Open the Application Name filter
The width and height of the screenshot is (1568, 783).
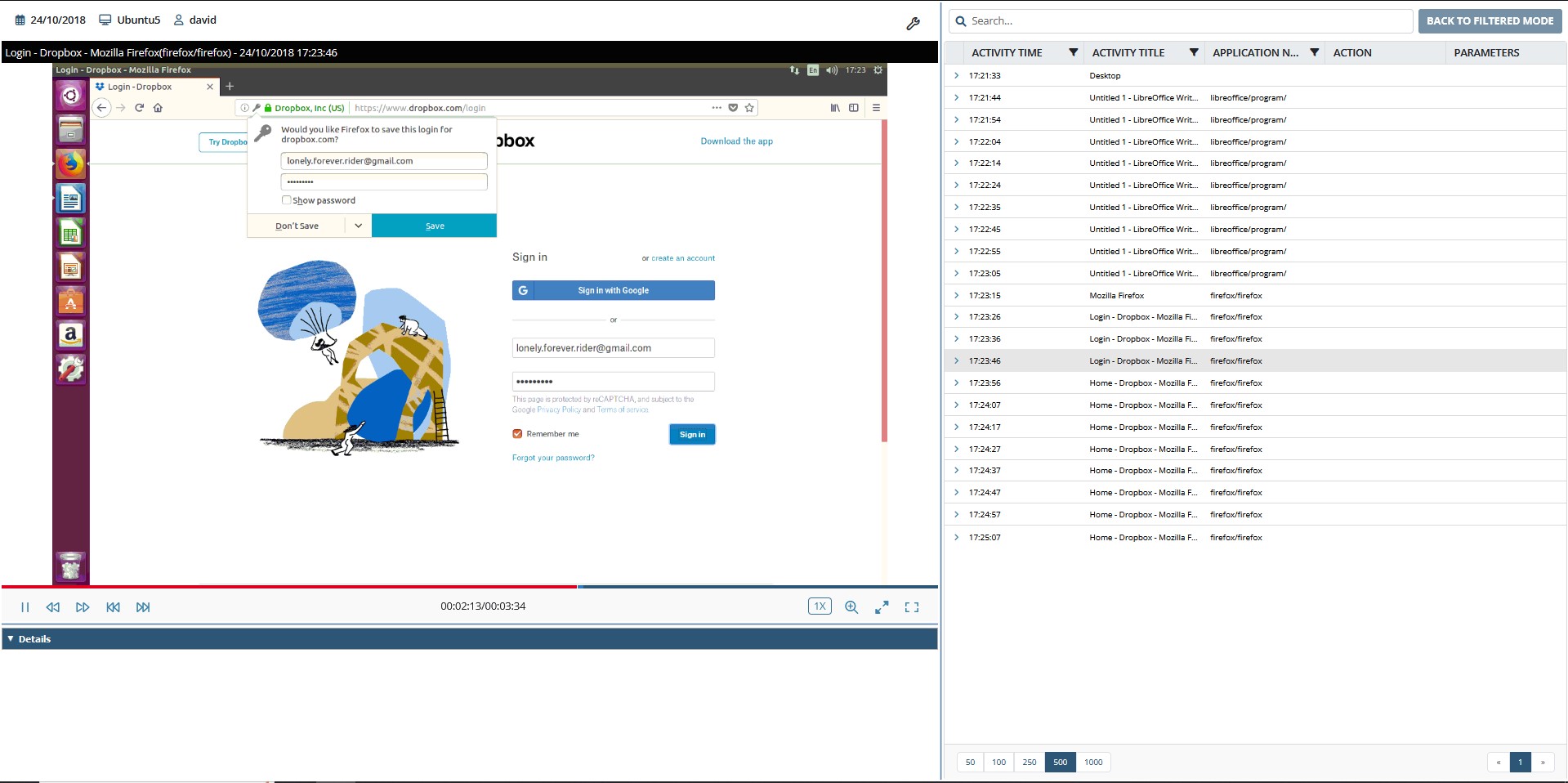(x=1315, y=52)
